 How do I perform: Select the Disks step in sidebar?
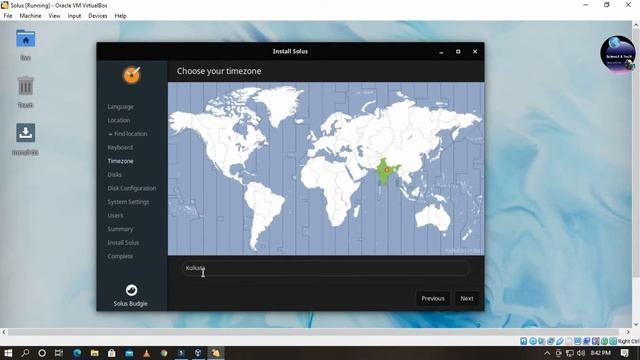[114, 175]
